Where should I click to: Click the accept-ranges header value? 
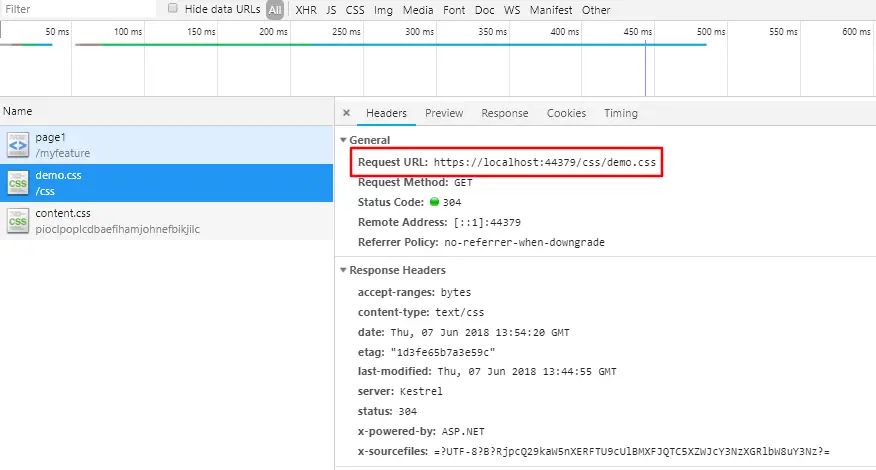pyautogui.click(x=456, y=292)
